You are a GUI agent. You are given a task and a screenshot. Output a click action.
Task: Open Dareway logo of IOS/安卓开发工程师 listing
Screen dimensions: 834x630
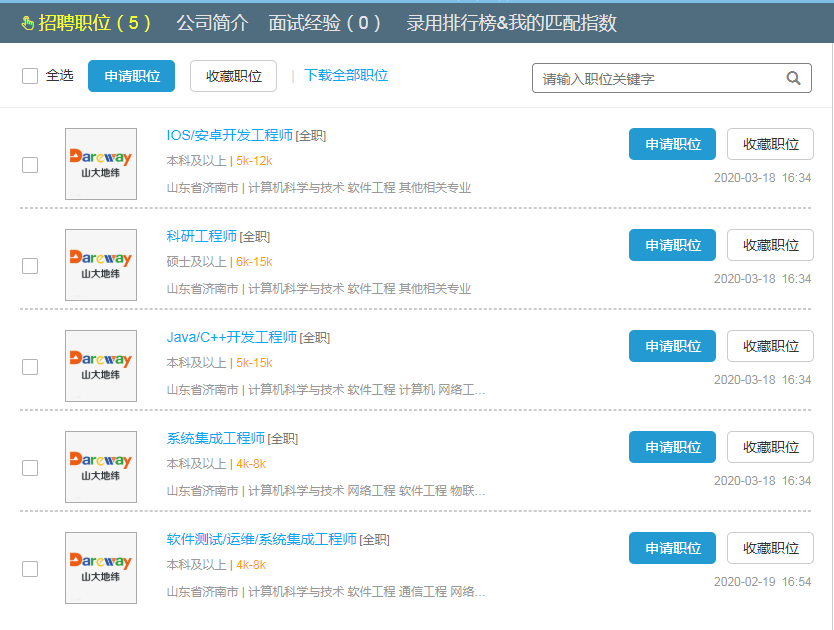tap(100, 164)
